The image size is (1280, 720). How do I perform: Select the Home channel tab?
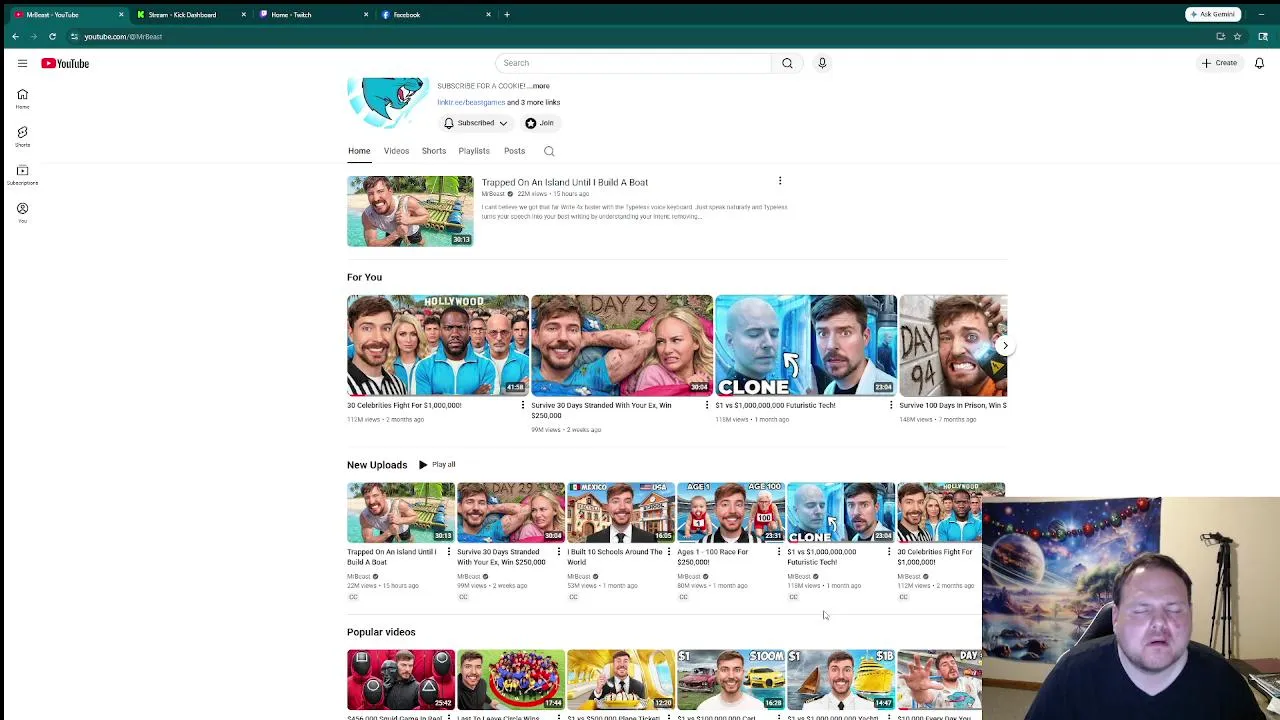[x=359, y=151]
